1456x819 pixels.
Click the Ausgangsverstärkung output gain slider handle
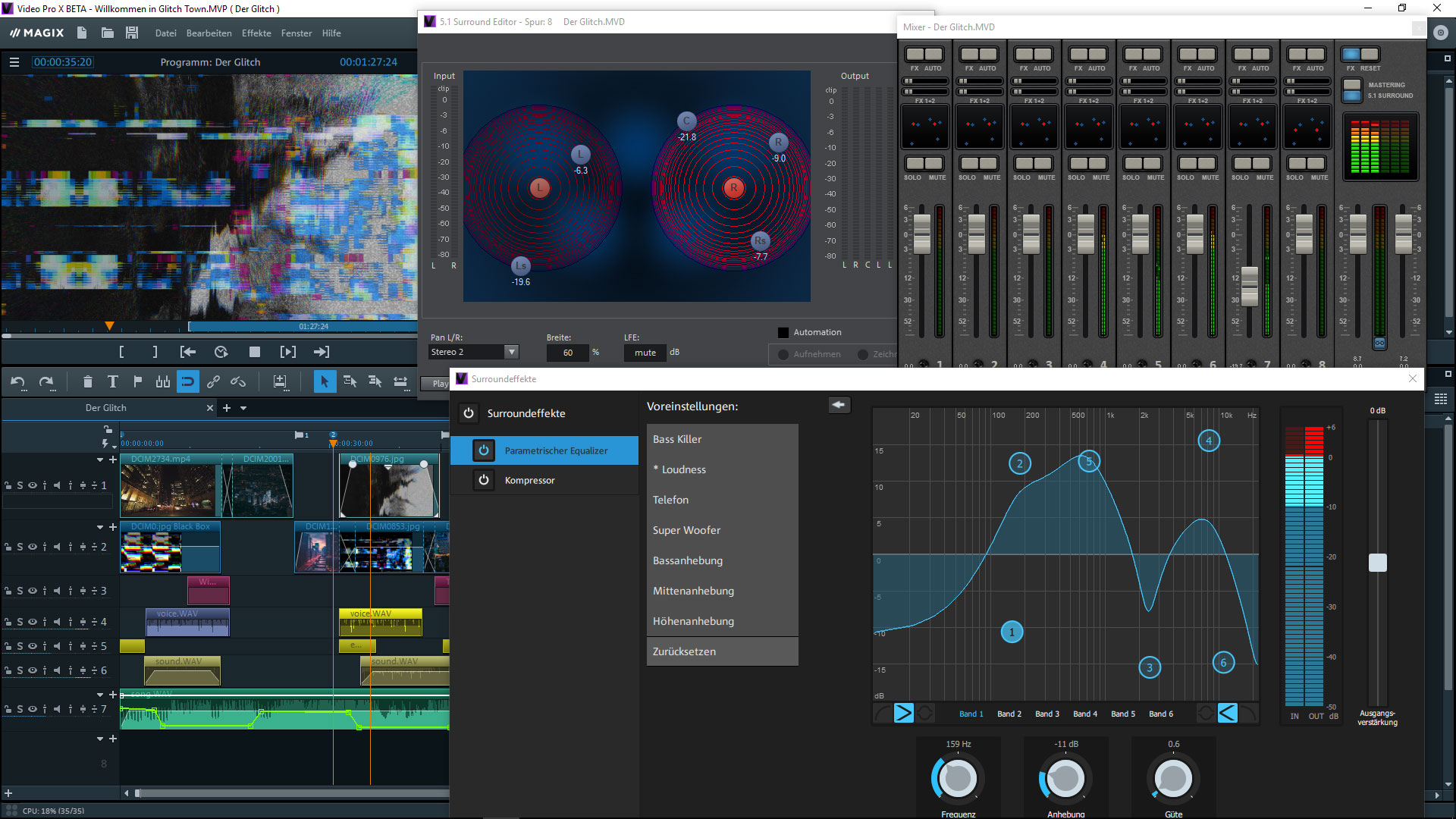click(x=1377, y=563)
